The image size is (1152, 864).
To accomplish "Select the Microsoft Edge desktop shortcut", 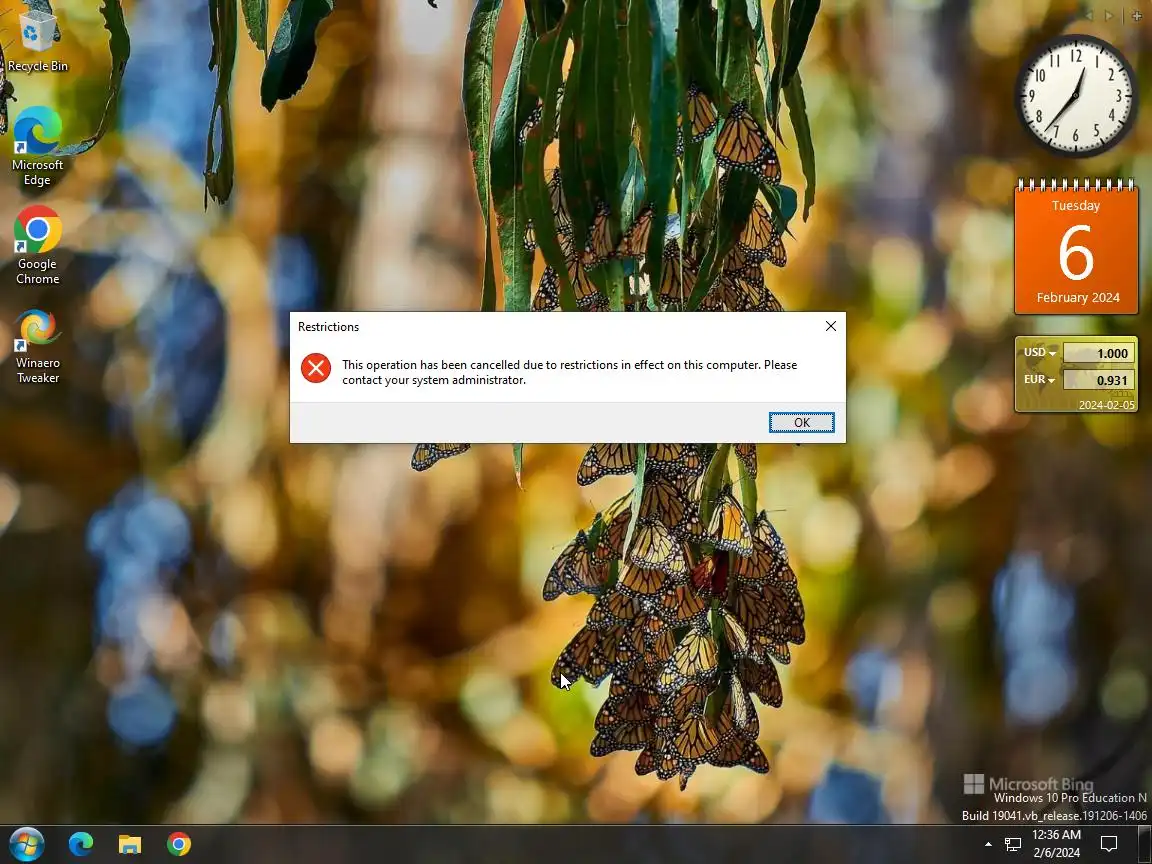I will coord(37,146).
